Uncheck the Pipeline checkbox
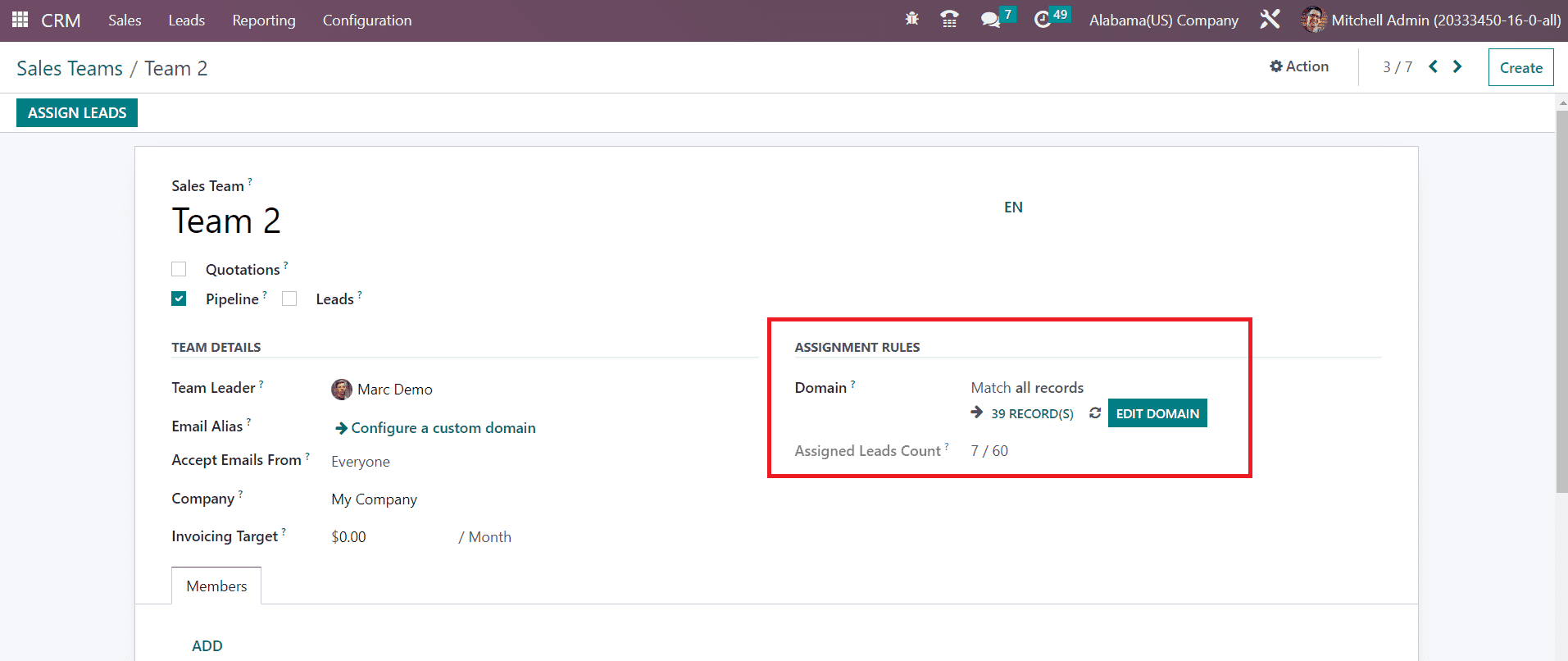 (179, 299)
